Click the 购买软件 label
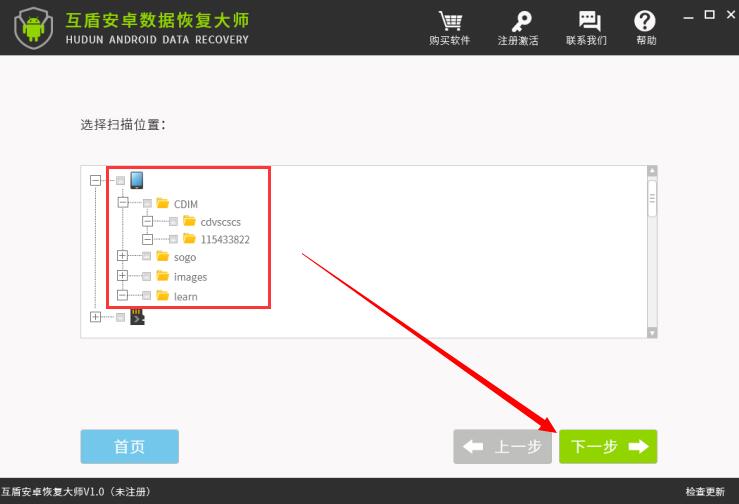The image size is (739, 504). (450, 41)
